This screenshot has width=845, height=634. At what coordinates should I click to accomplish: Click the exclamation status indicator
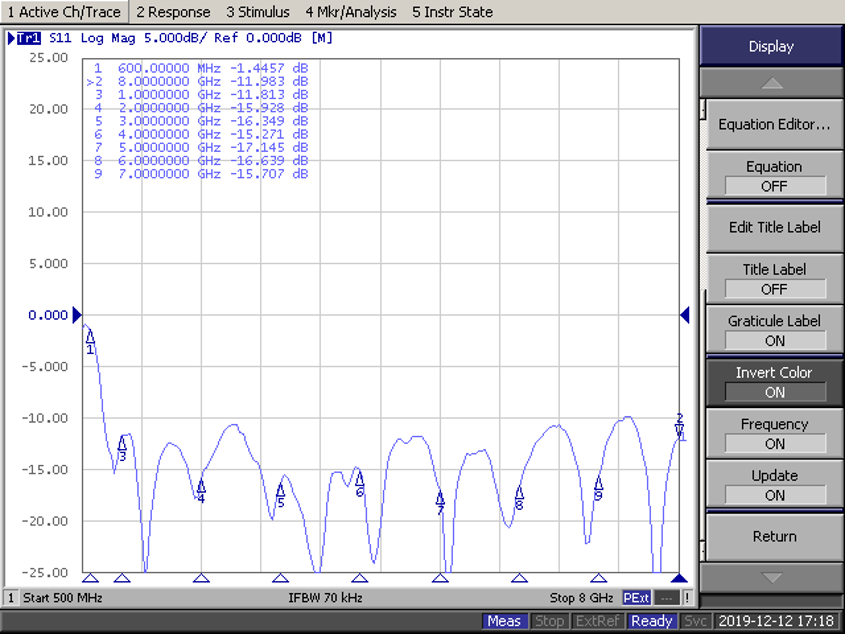688,598
